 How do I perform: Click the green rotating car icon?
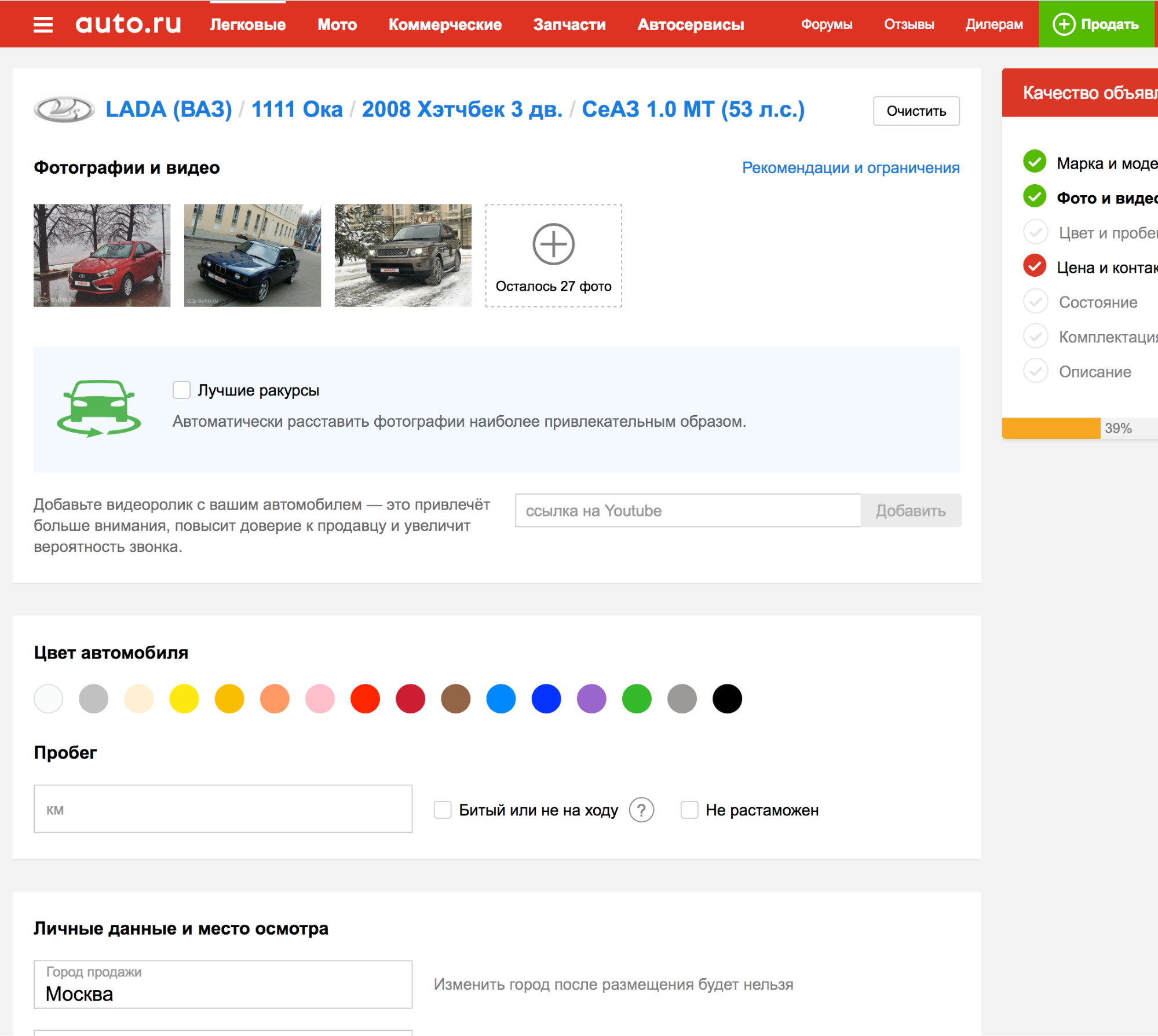(99, 408)
